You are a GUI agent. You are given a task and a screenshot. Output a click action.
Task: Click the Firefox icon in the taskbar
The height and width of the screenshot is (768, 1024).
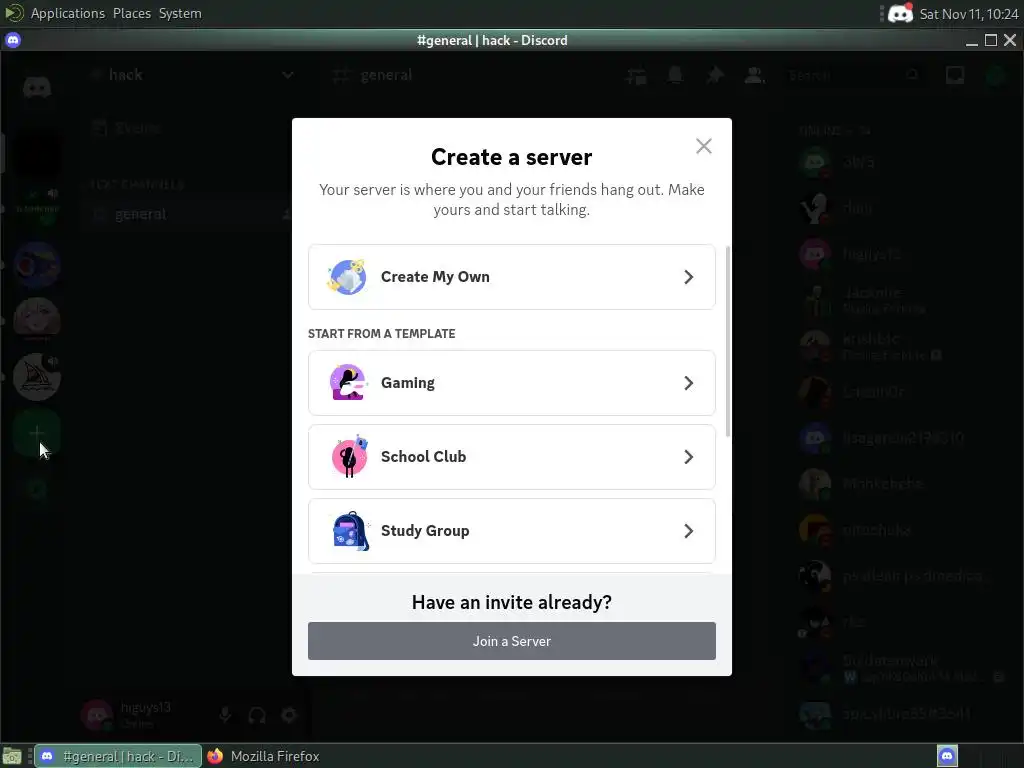pyautogui.click(x=215, y=756)
